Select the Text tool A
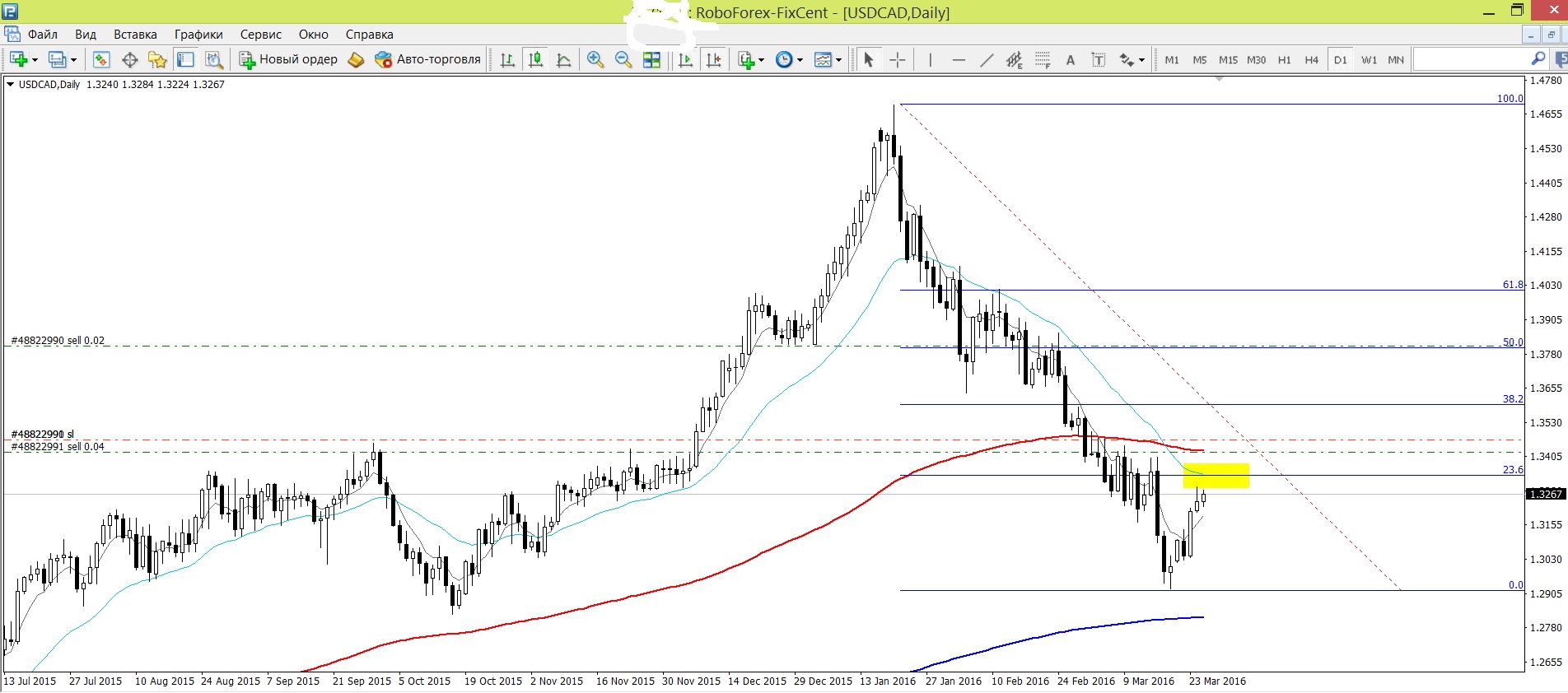1568x693 pixels. (x=1071, y=59)
